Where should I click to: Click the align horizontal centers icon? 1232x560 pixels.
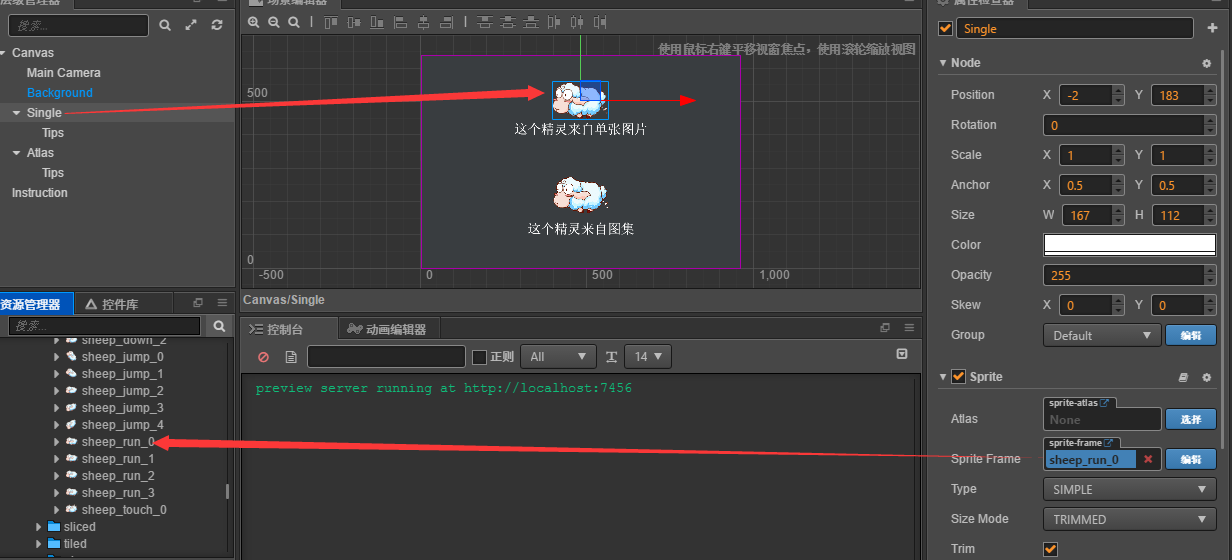pyautogui.click(x=424, y=22)
